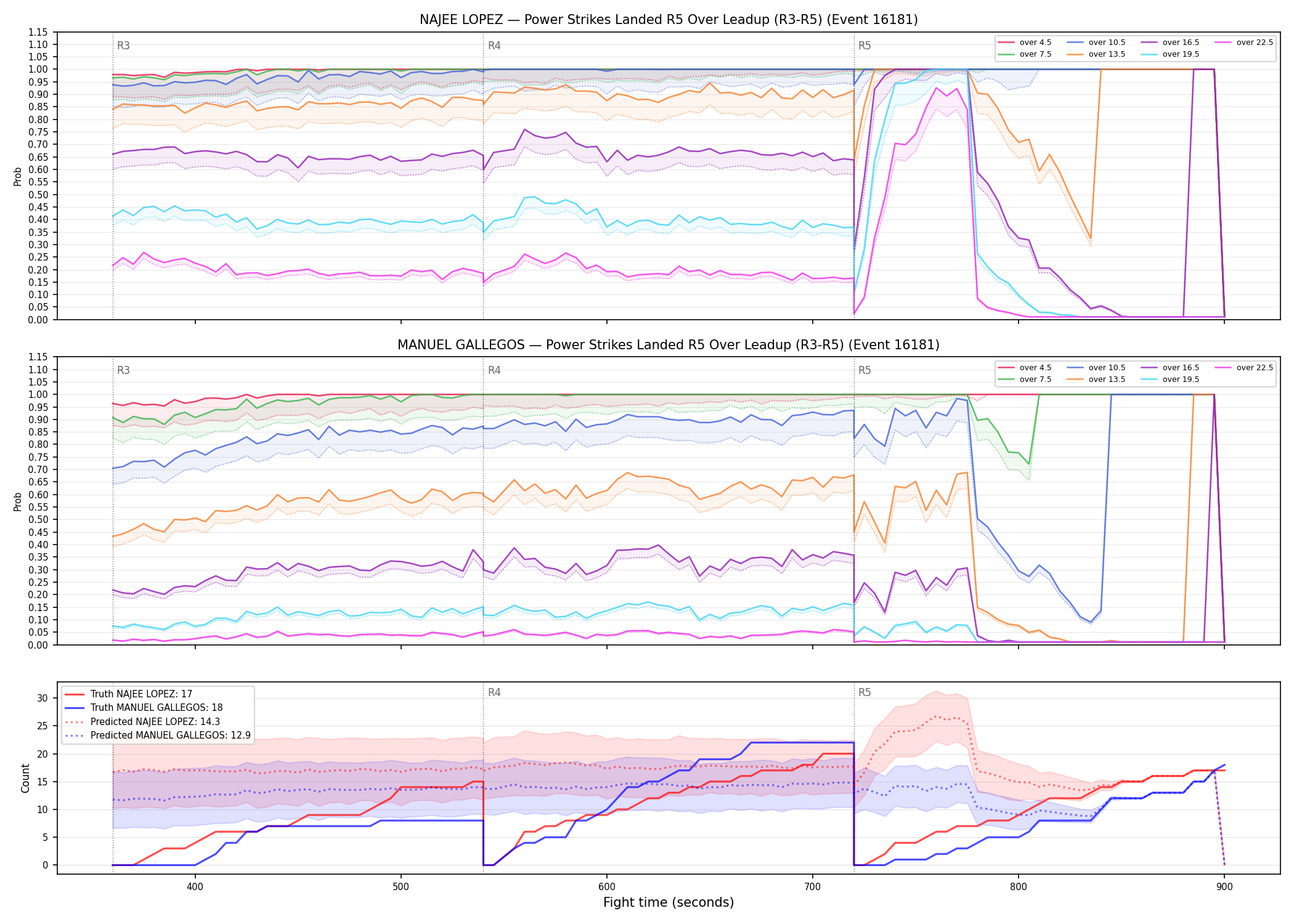Click the MANUEL GALLEGOS Power Strikes chart title
Viewport: 1294px width, 924px height.
(x=669, y=345)
